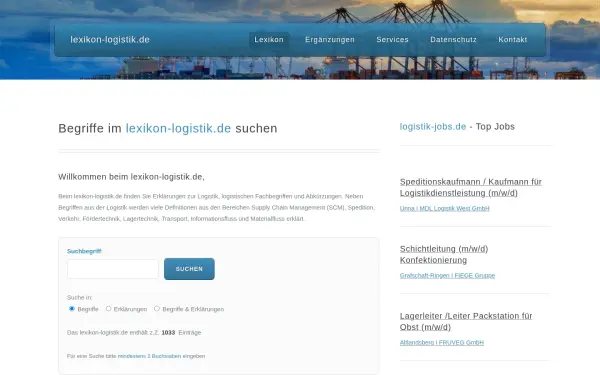Click the 'Suche in:' label
Viewport: 600px width, 375px height.
(80, 297)
